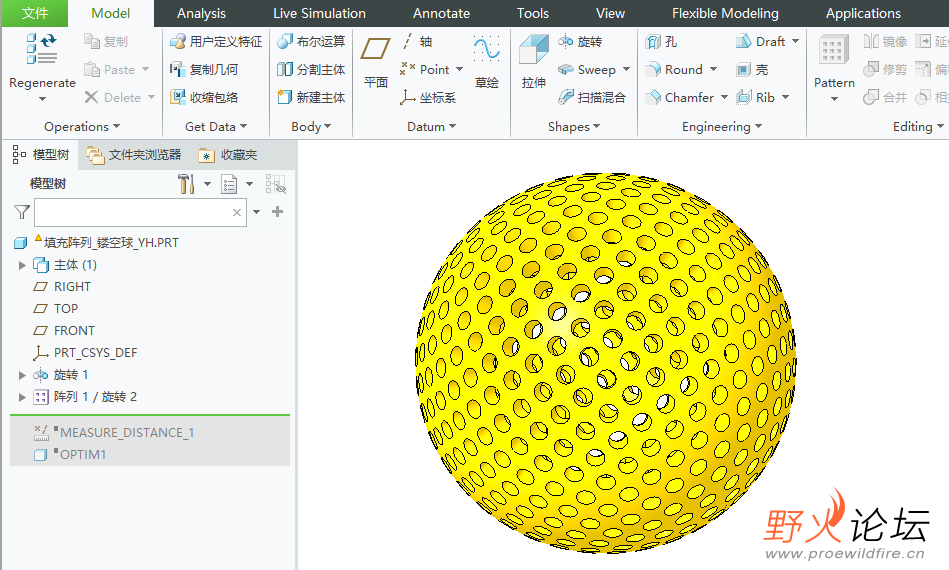Open the Regenerate dropdown arrow
Image resolution: width=949 pixels, height=570 pixels.
[42, 99]
